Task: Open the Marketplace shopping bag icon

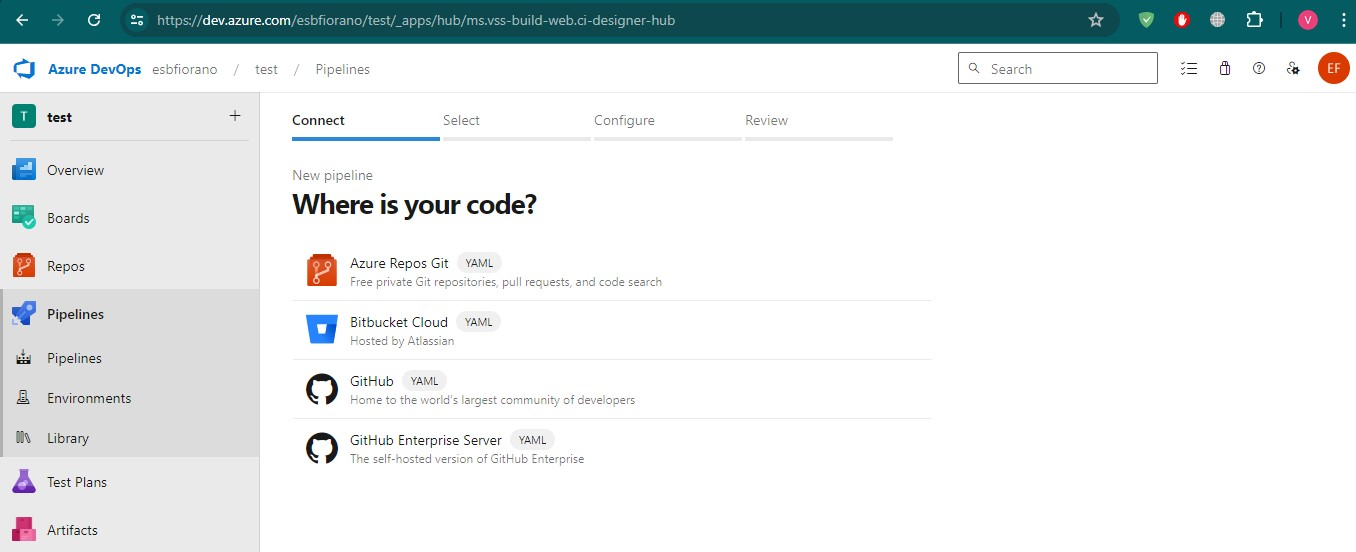Action: click(1225, 69)
